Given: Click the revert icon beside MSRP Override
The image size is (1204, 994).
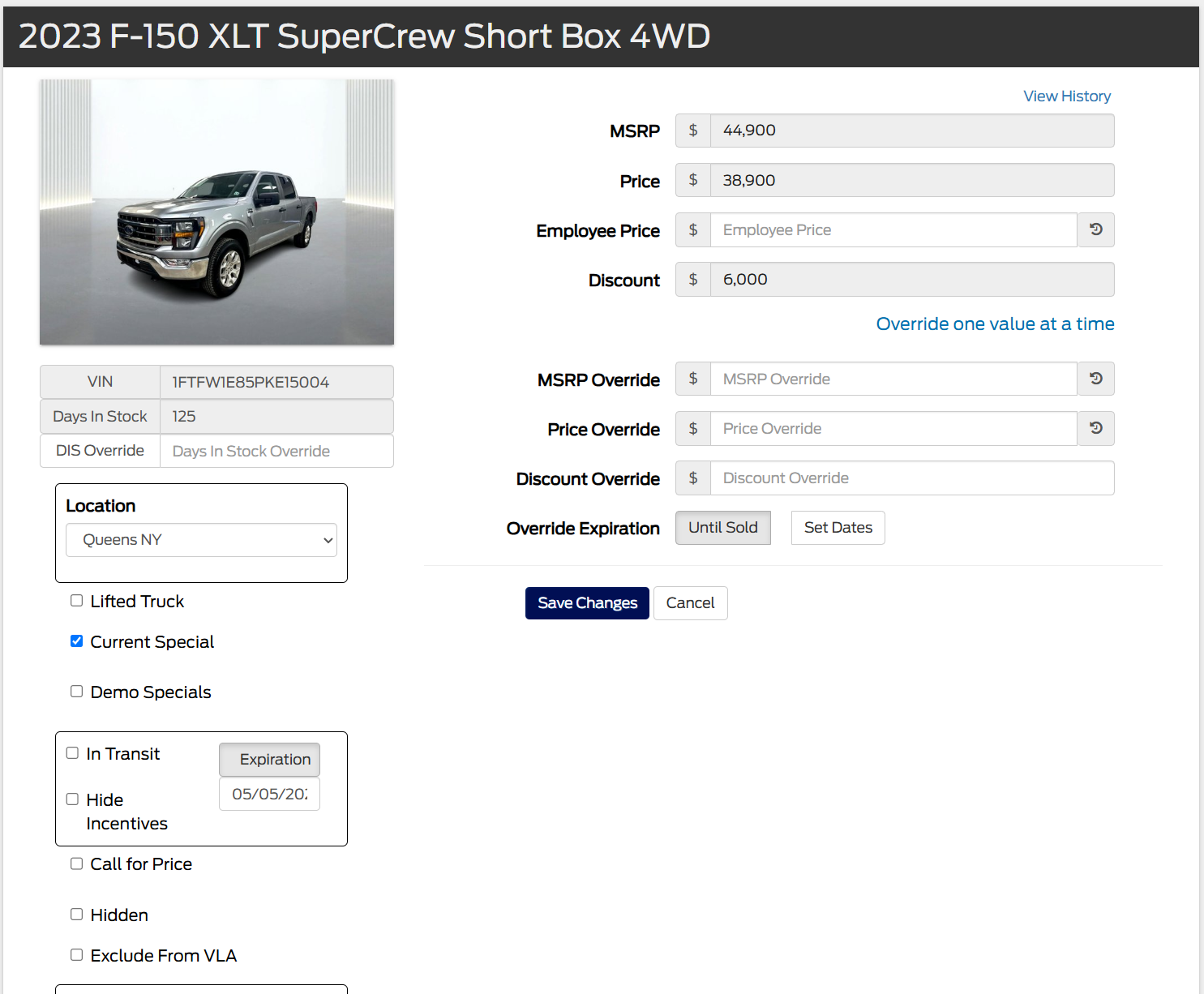Looking at the screenshot, I should [1095, 379].
